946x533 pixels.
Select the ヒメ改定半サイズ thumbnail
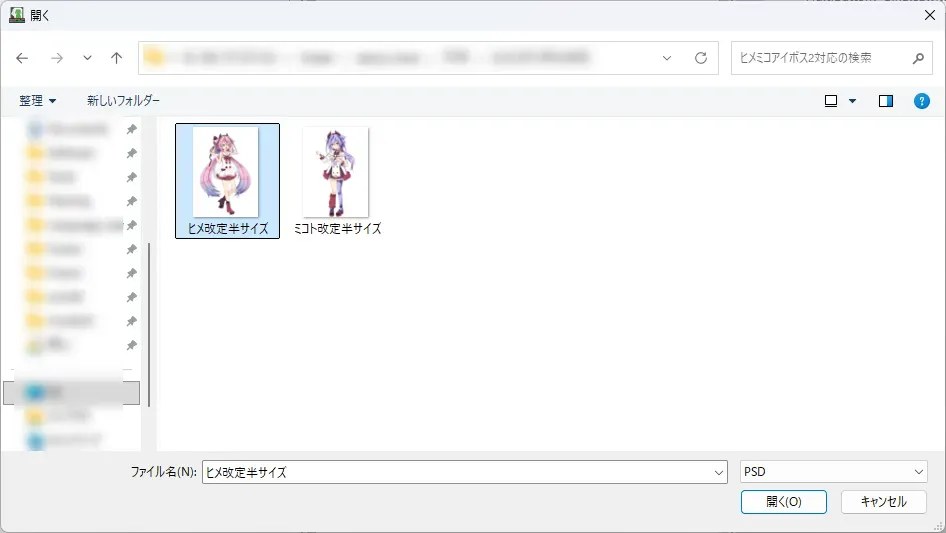[x=226, y=172]
